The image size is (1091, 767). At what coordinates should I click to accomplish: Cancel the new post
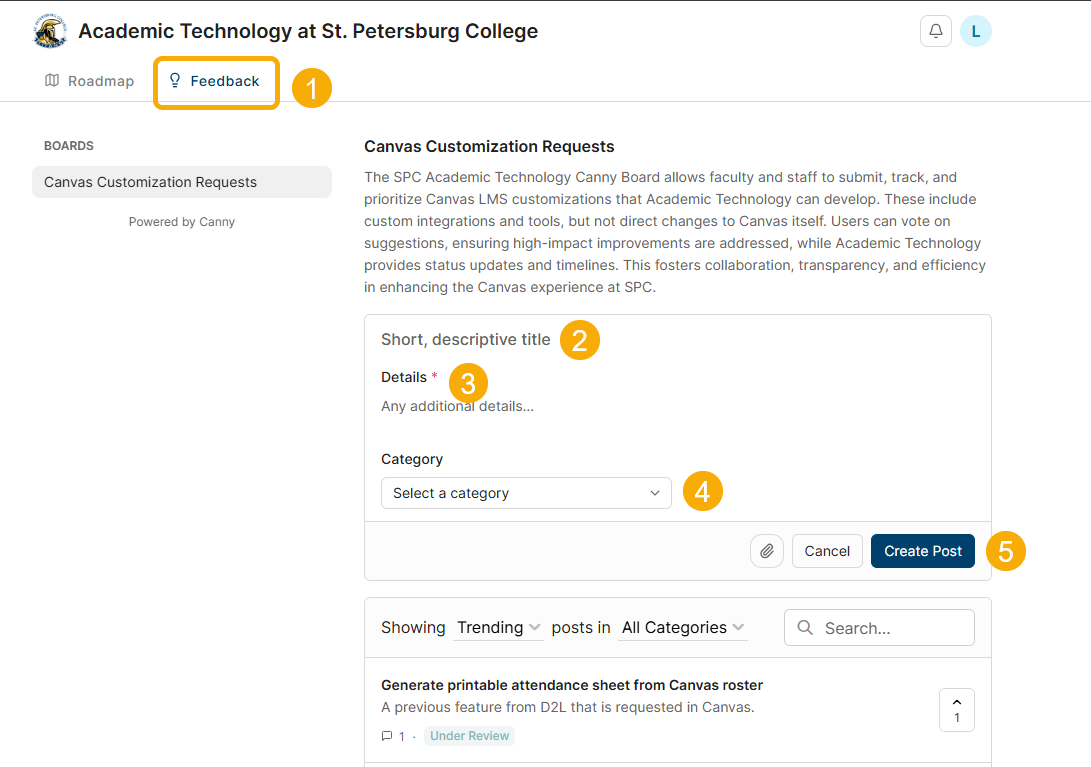click(x=827, y=551)
